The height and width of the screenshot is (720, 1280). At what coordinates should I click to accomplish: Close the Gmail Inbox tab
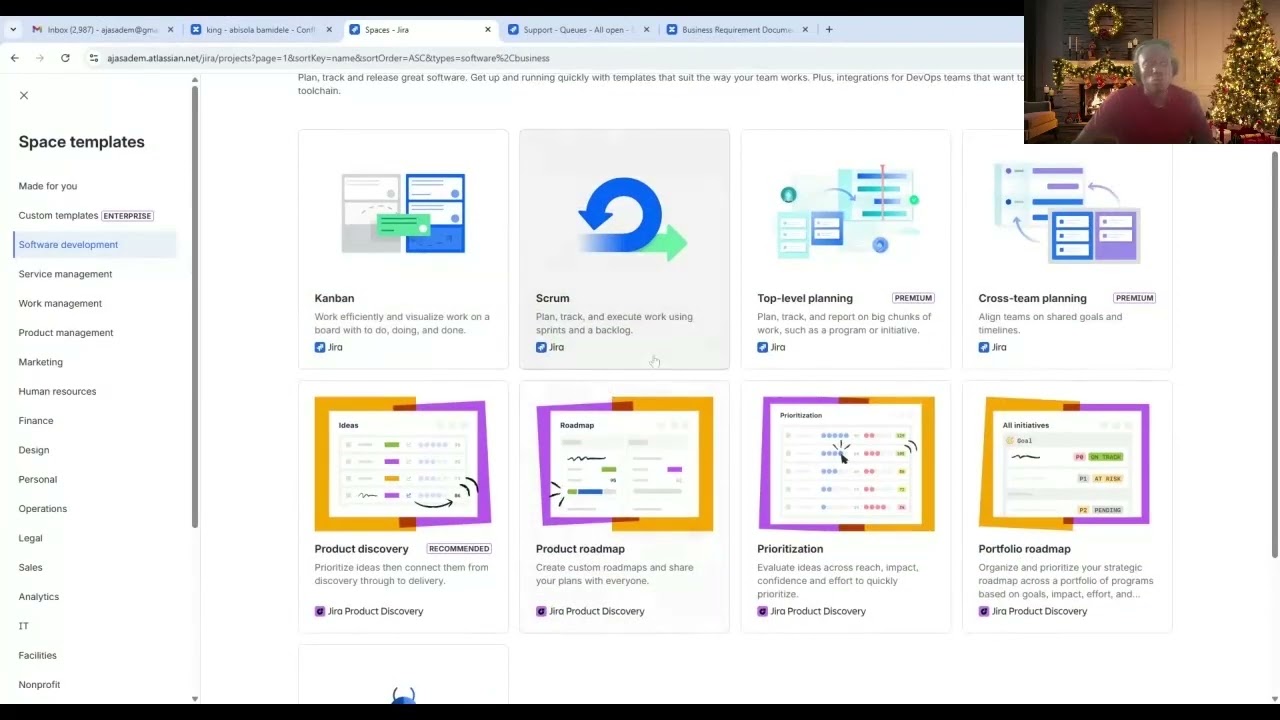coord(170,30)
